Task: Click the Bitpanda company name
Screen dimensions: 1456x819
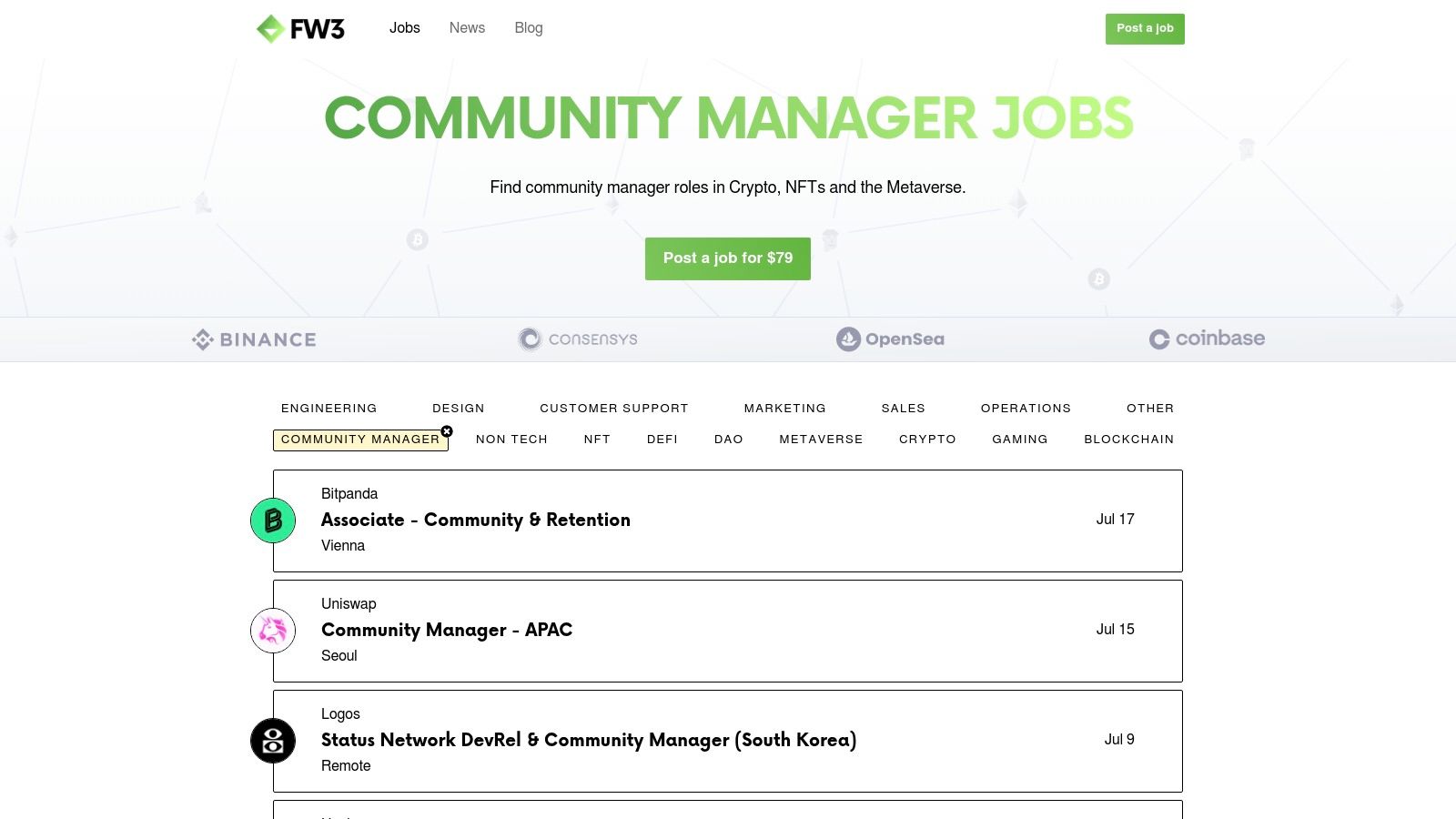Action: 349,494
